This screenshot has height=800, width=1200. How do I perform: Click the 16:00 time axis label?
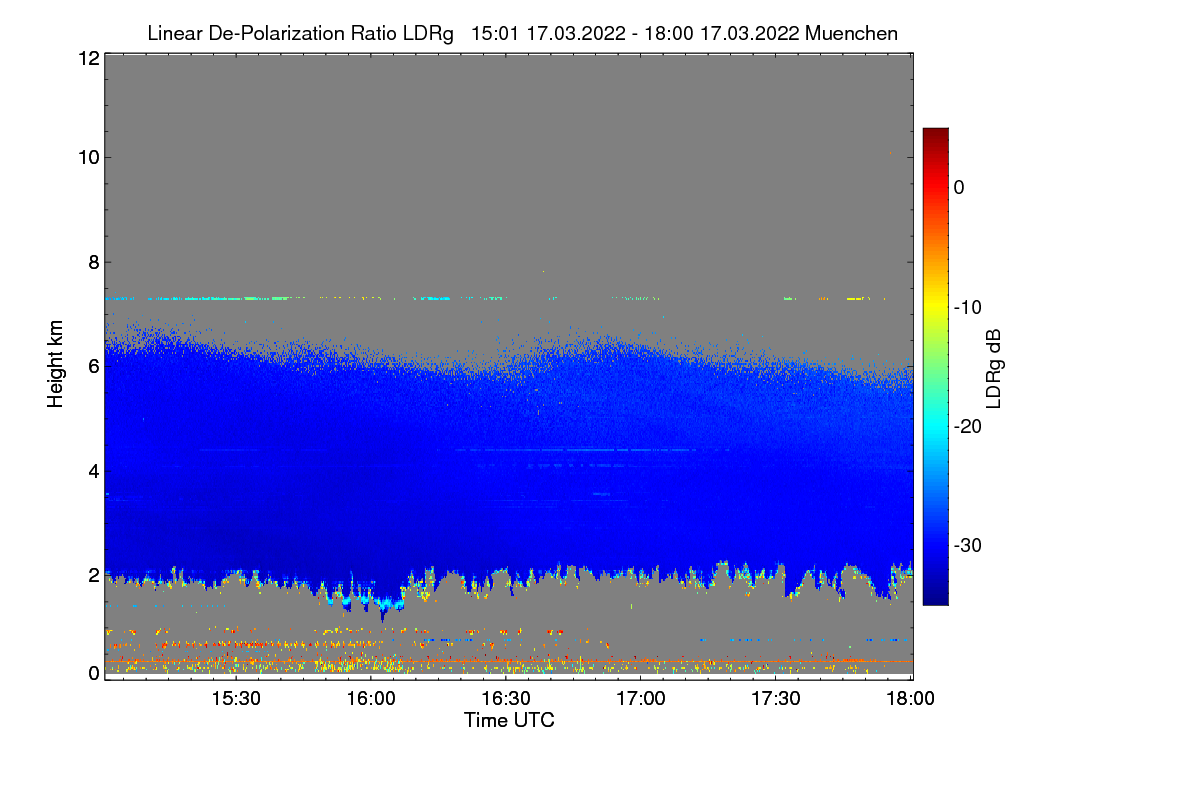370,700
